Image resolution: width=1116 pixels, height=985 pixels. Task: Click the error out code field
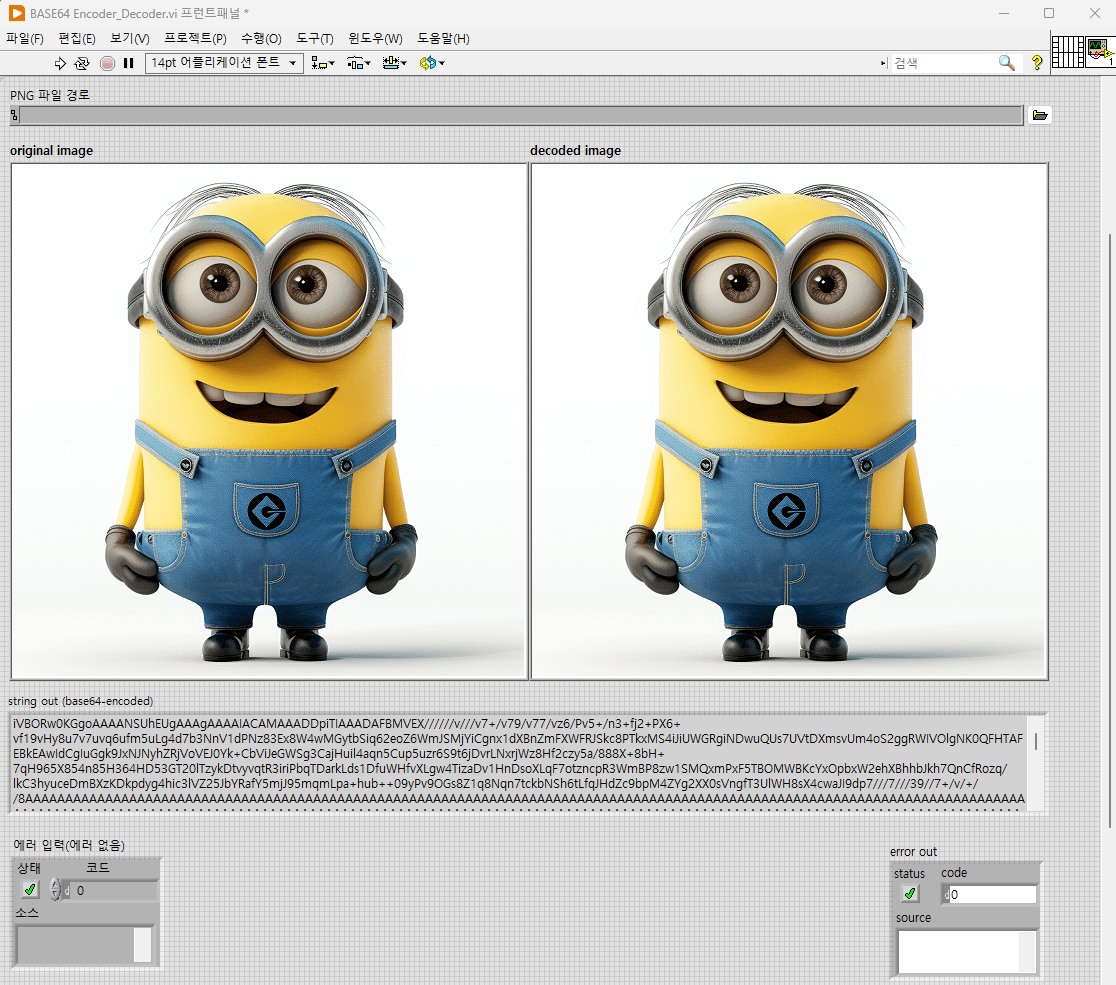click(x=992, y=895)
